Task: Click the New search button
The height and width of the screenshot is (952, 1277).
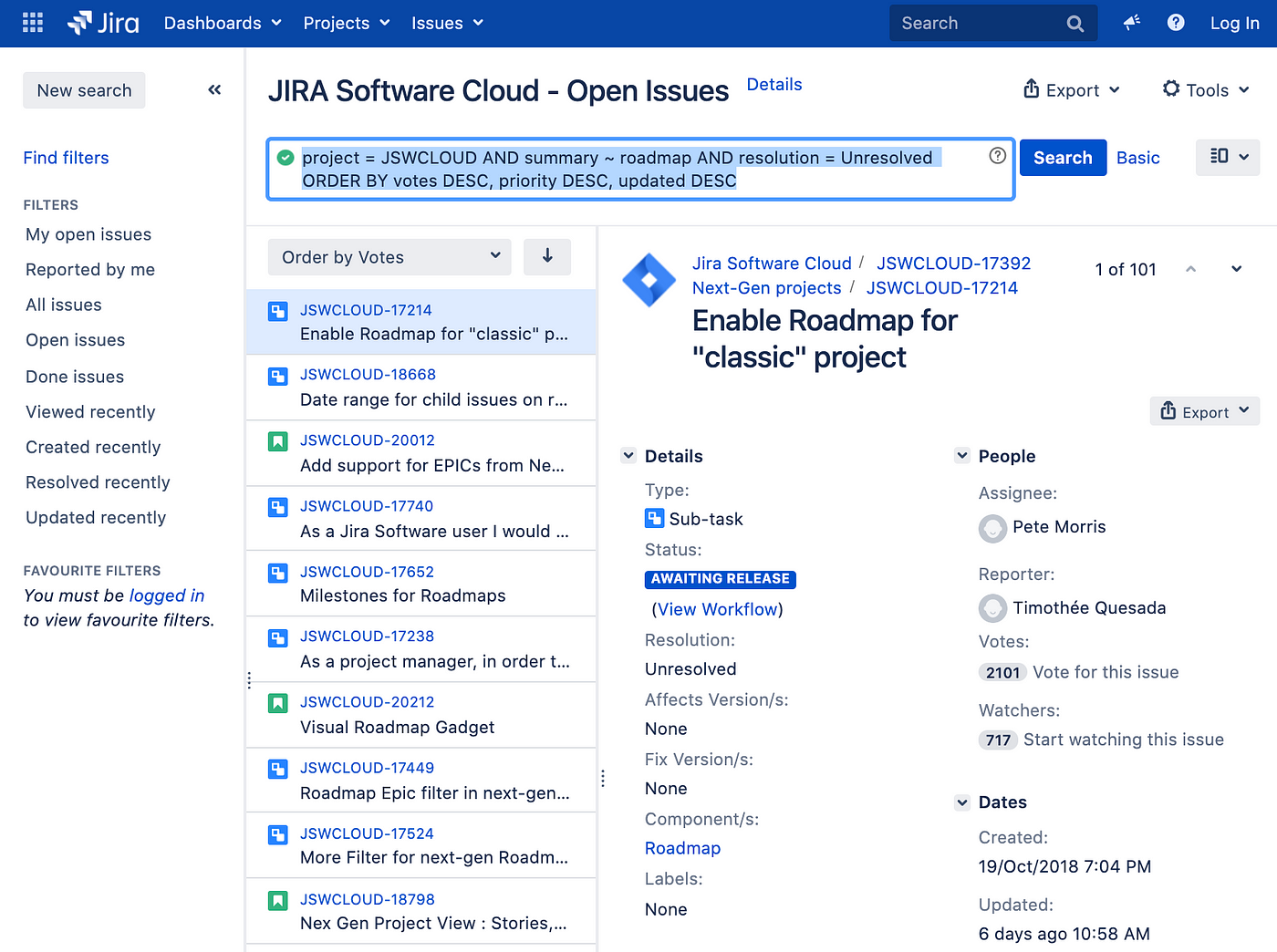Action: [84, 90]
